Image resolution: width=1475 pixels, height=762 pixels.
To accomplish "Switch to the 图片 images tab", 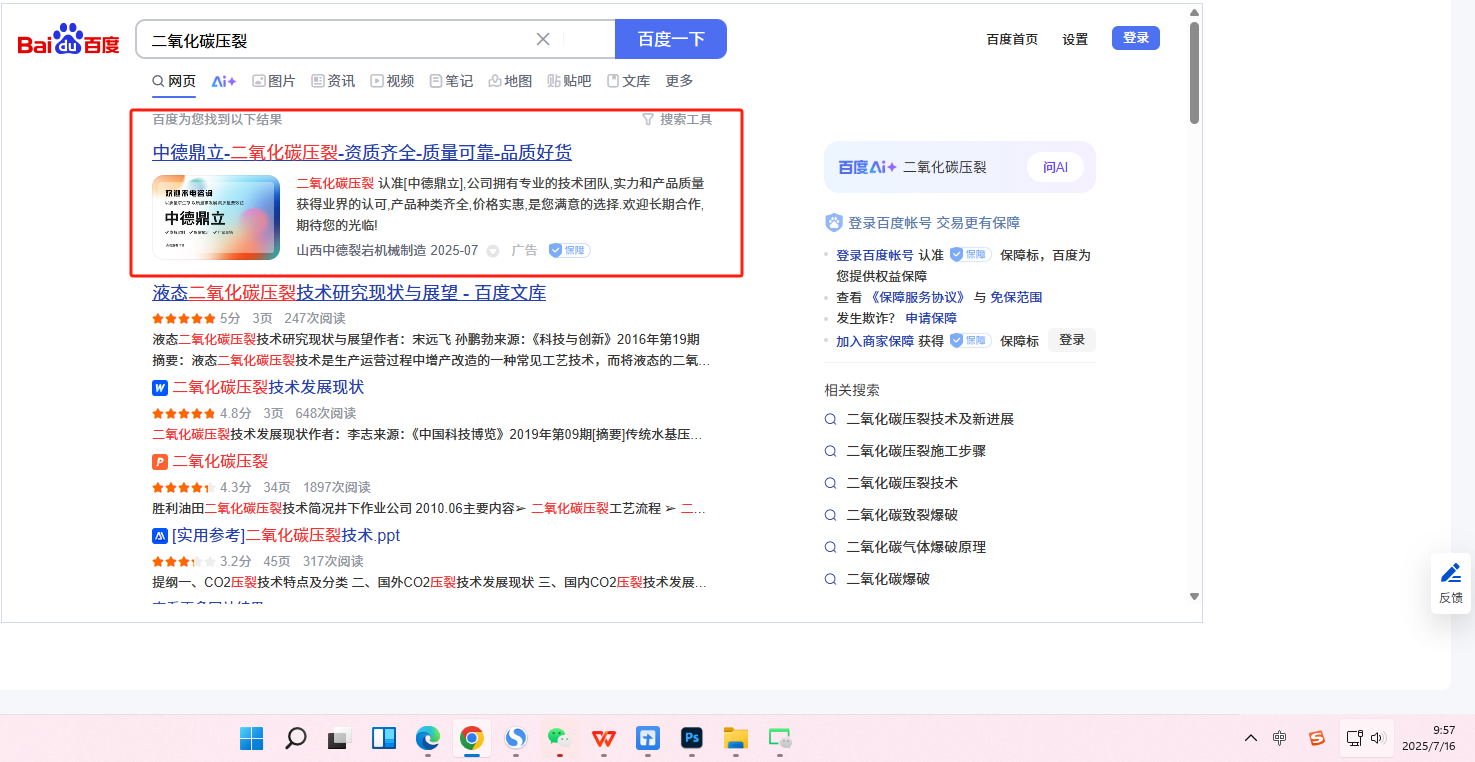I will (x=273, y=81).
